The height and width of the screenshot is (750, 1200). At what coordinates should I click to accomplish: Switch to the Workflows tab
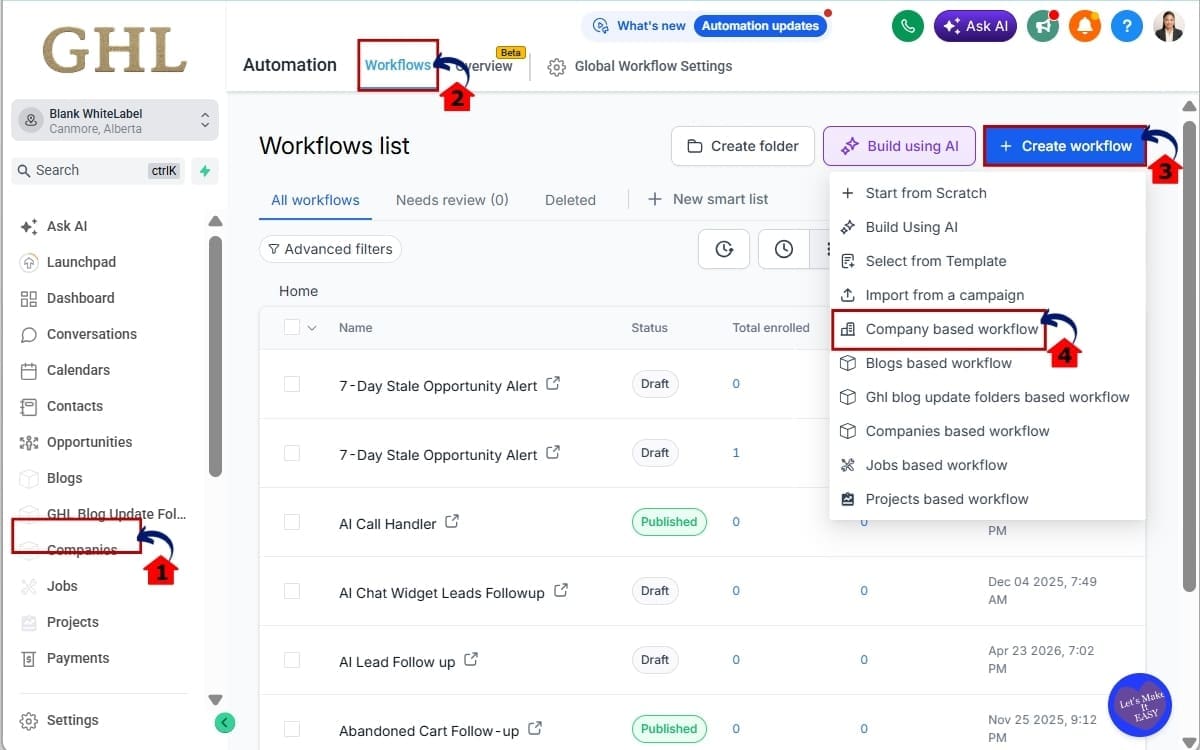[397, 65]
